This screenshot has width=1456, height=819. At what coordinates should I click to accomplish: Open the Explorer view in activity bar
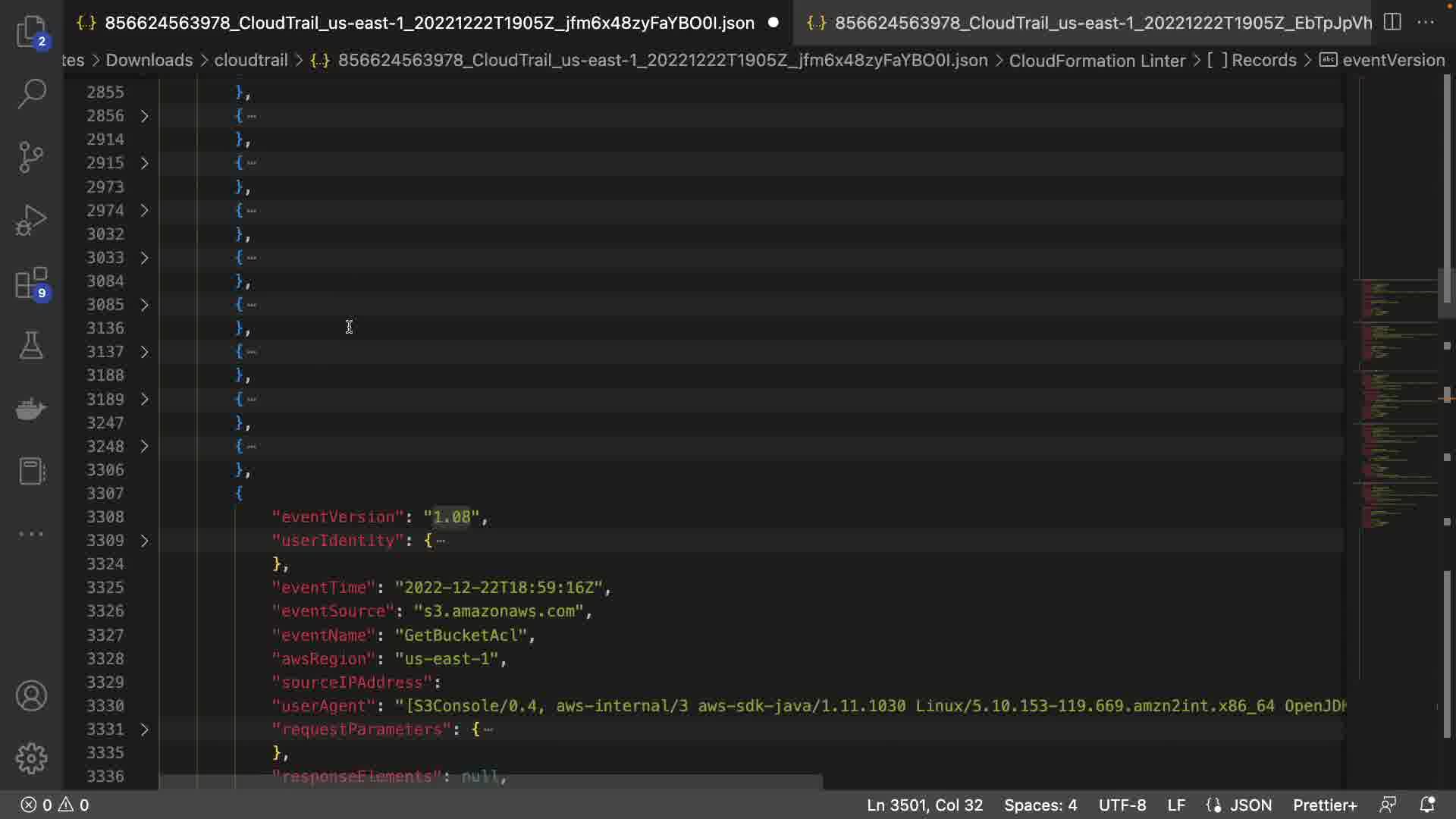(x=31, y=31)
